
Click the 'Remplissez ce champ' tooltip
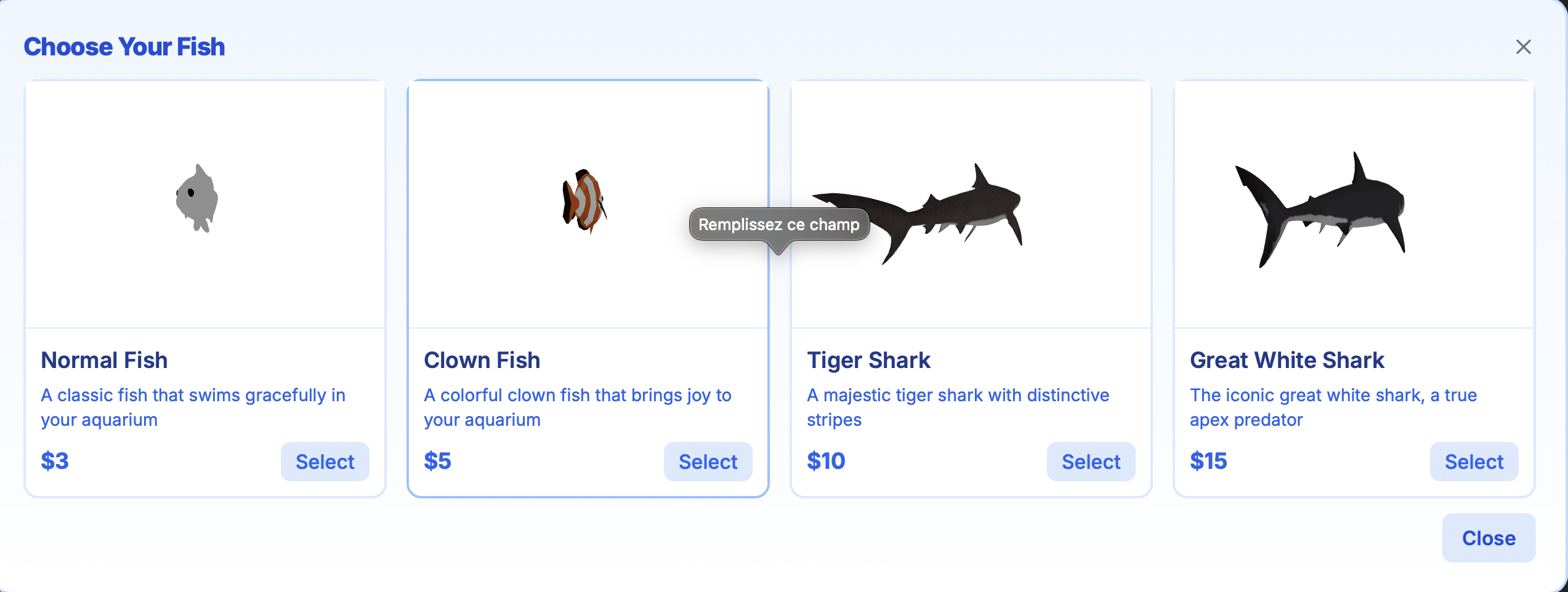(779, 225)
